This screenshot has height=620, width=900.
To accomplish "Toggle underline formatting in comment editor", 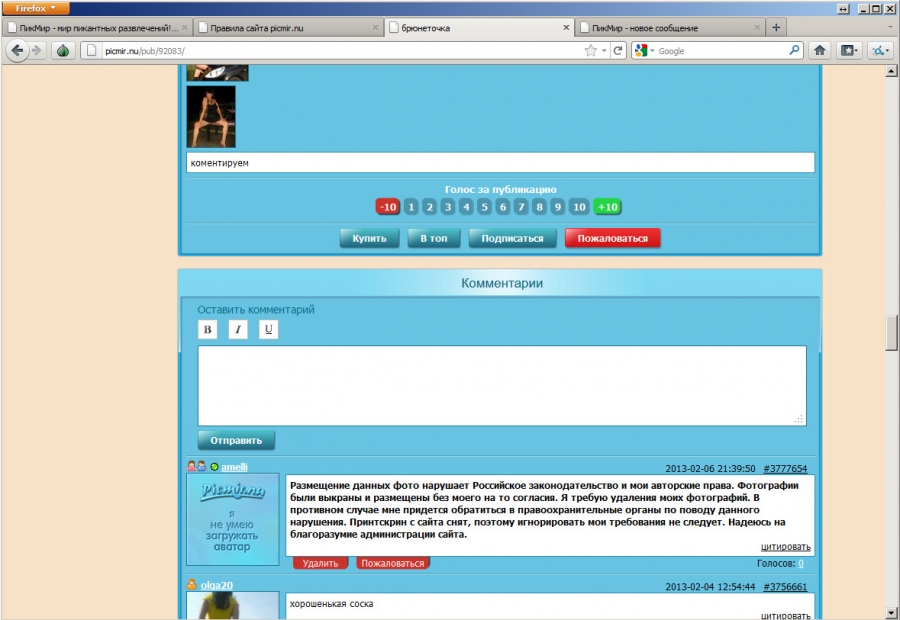I will point(268,330).
